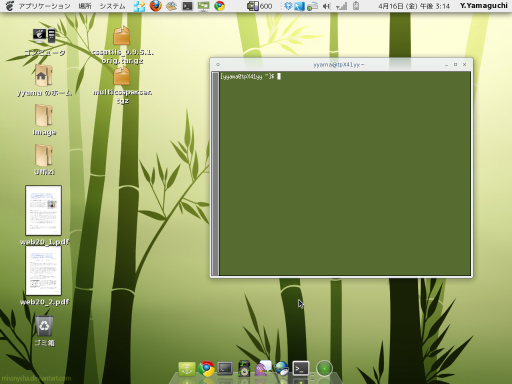Image resolution: width=512 pixels, height=384 pixels.
Task: Launch Firefox from the top panel
Action: (x=155, y=6)
